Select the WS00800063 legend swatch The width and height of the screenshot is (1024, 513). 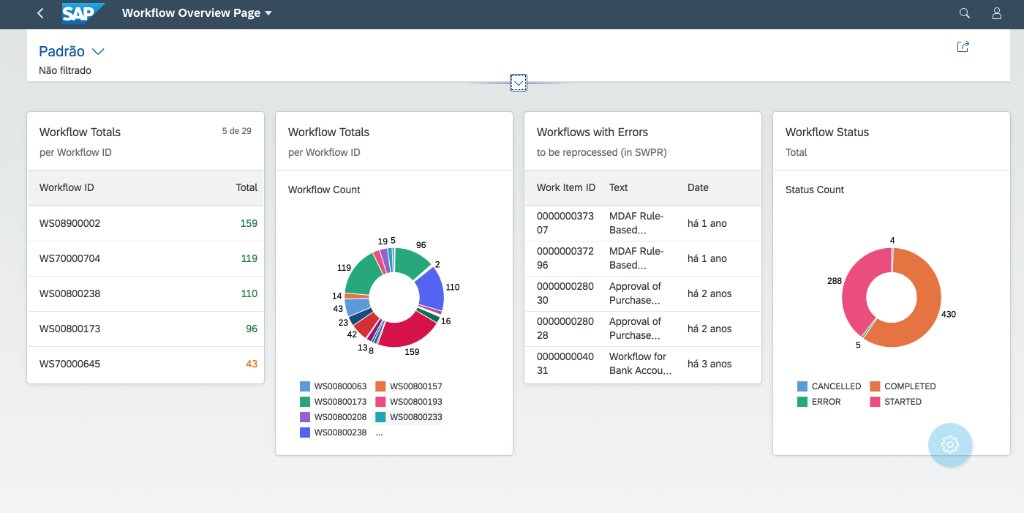(305, 386)
